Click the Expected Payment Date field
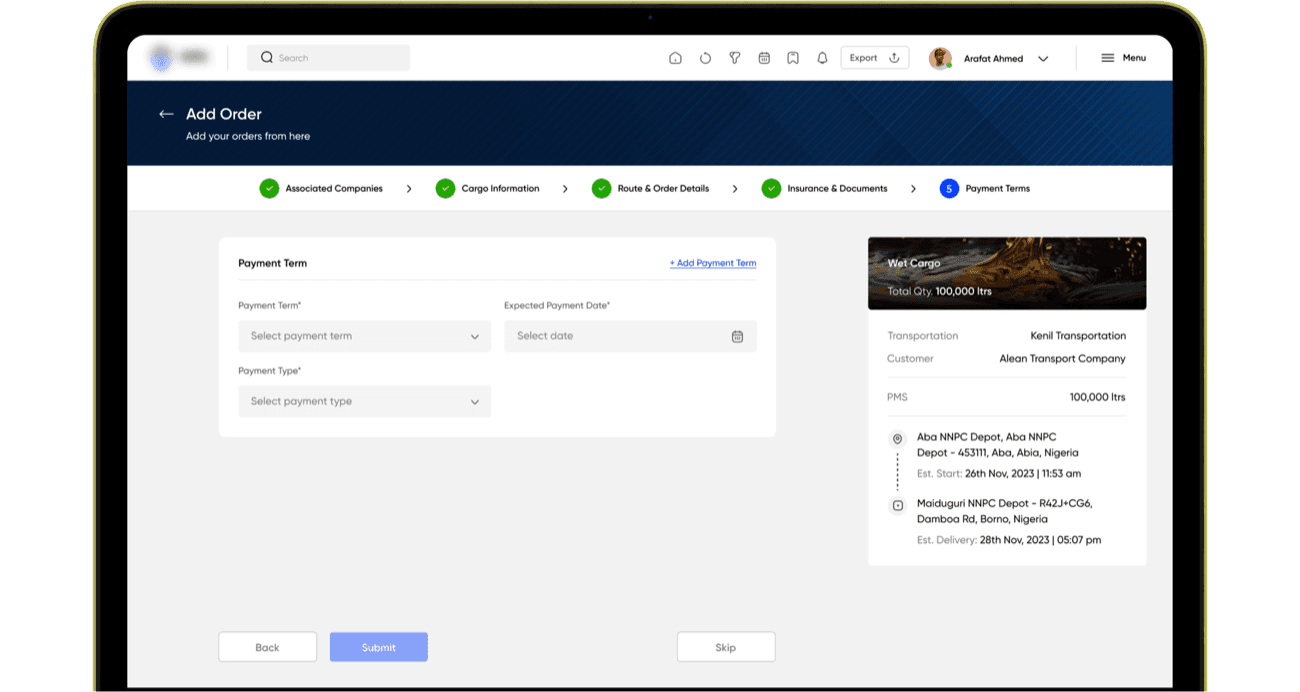The image size is (1300, 692). tap(630, 336)
